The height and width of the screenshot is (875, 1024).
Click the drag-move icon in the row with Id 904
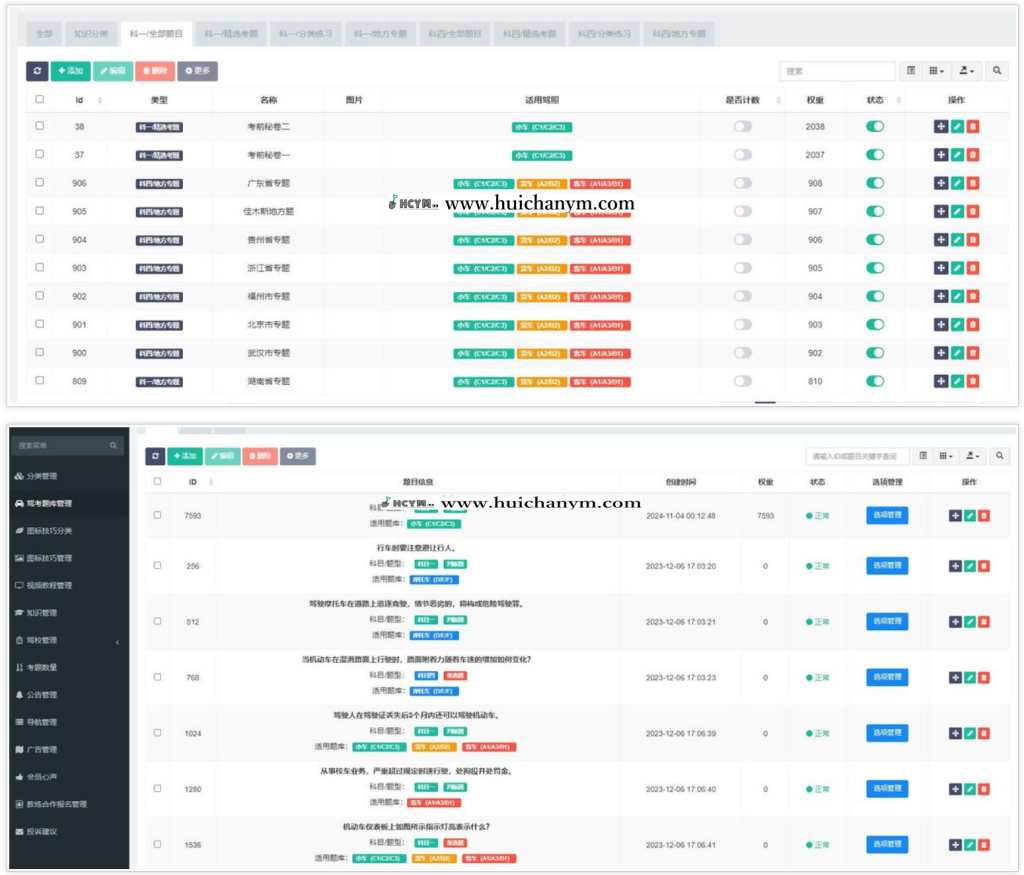[941, 240]
